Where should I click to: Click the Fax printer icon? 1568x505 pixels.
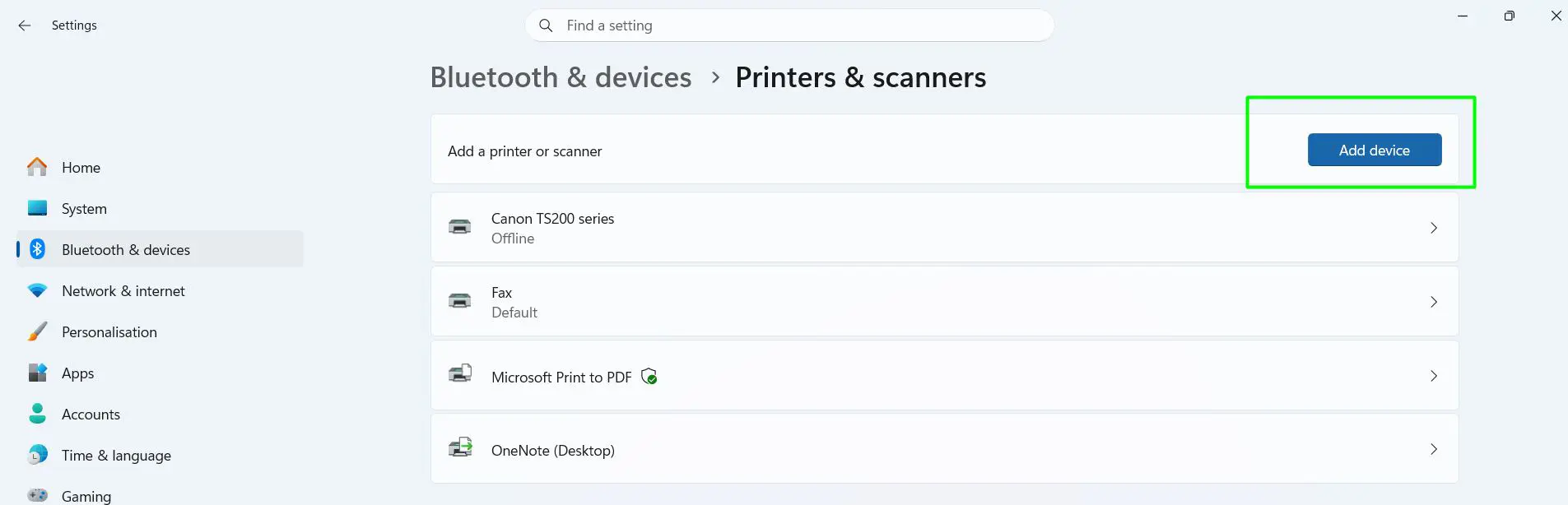460,301
